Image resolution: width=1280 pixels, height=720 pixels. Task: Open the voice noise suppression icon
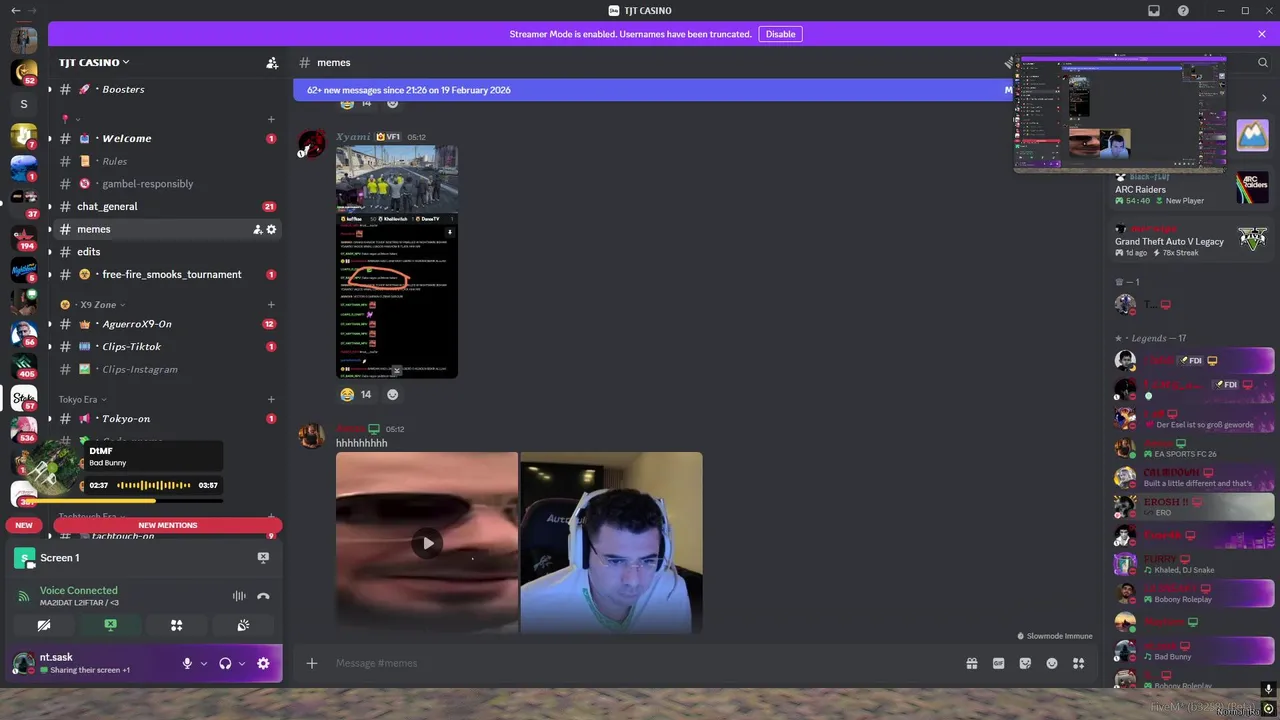(239, 596)
